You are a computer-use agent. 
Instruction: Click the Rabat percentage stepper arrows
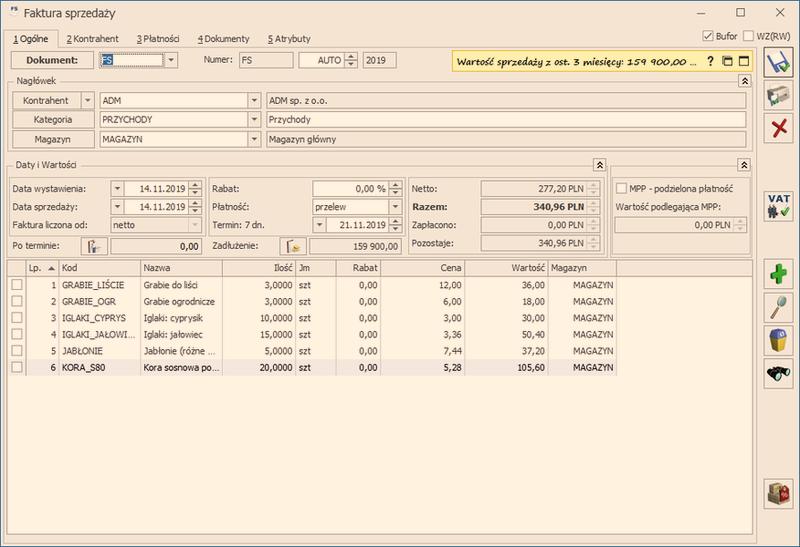(395, 188)
